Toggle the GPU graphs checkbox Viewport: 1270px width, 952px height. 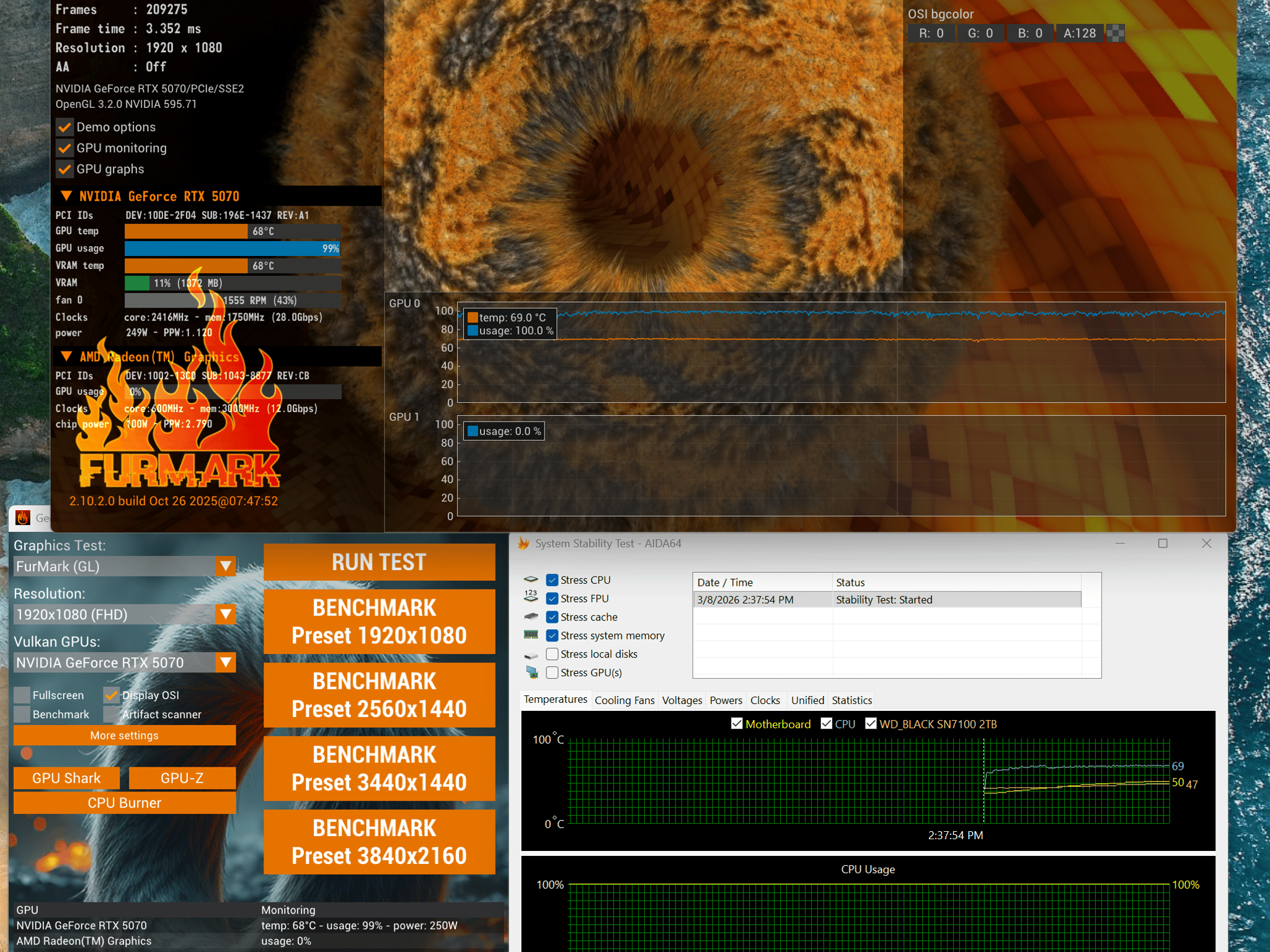coord(64,169)
